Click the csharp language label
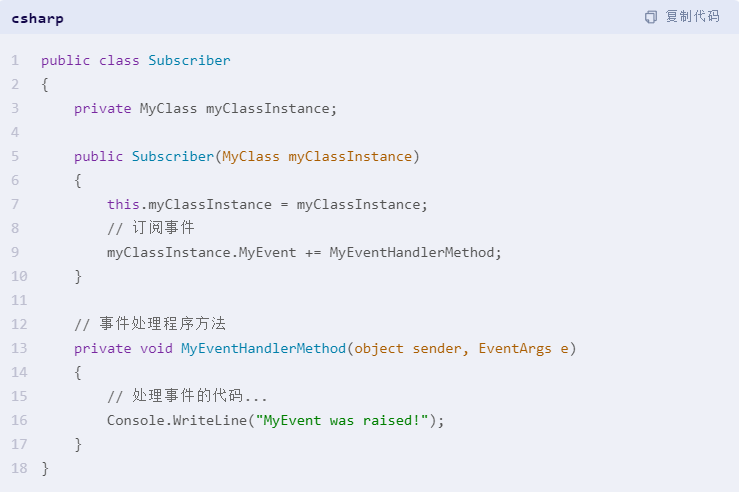Viewport: 739px width, 492px height. click(x=38, y=19)
